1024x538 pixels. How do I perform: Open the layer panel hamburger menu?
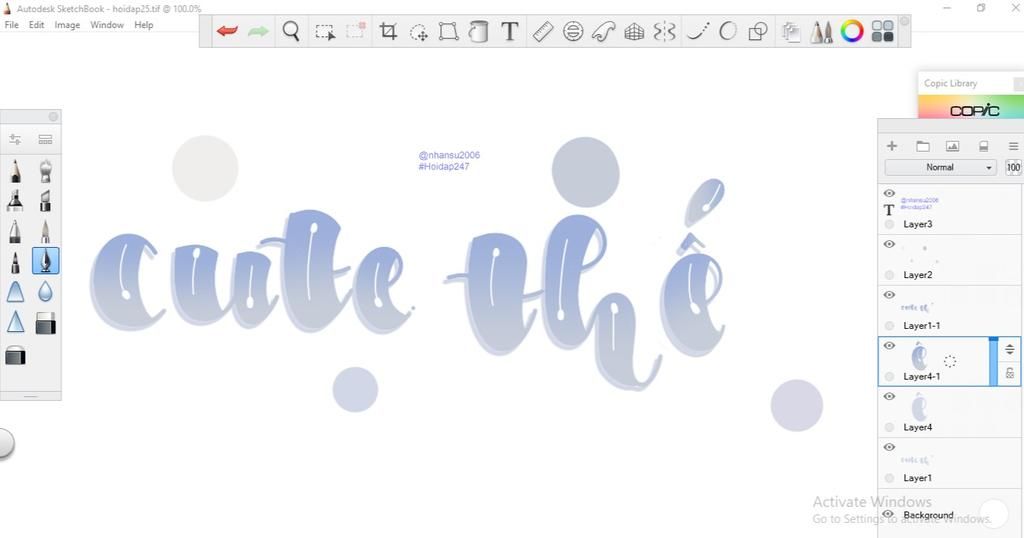pyautogui.click(x=1013, y=146)
